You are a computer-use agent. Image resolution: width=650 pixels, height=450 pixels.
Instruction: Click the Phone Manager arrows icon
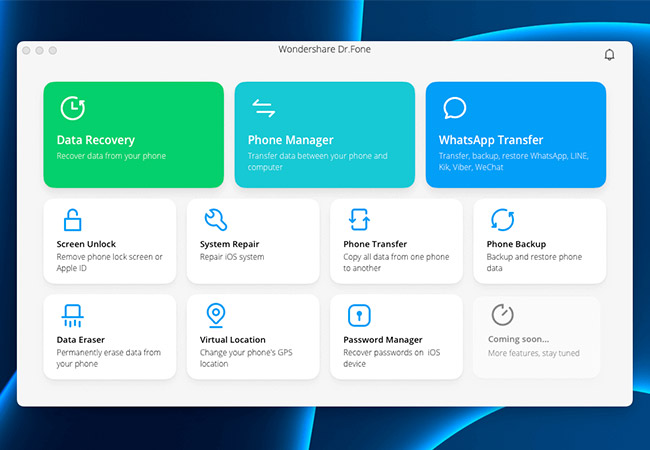click(x=264, y=108)
